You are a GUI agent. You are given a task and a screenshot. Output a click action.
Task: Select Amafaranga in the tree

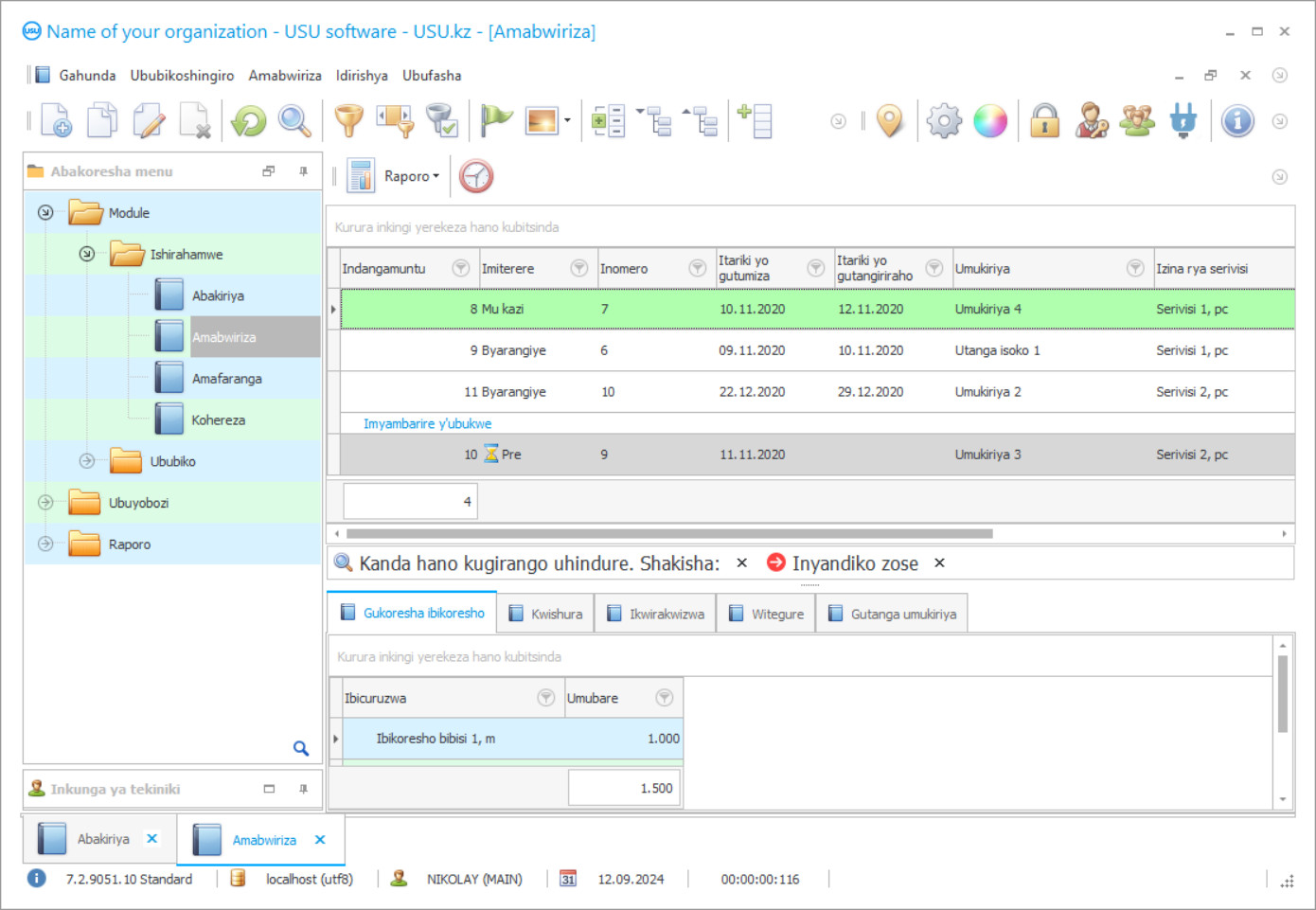point(227,379)
